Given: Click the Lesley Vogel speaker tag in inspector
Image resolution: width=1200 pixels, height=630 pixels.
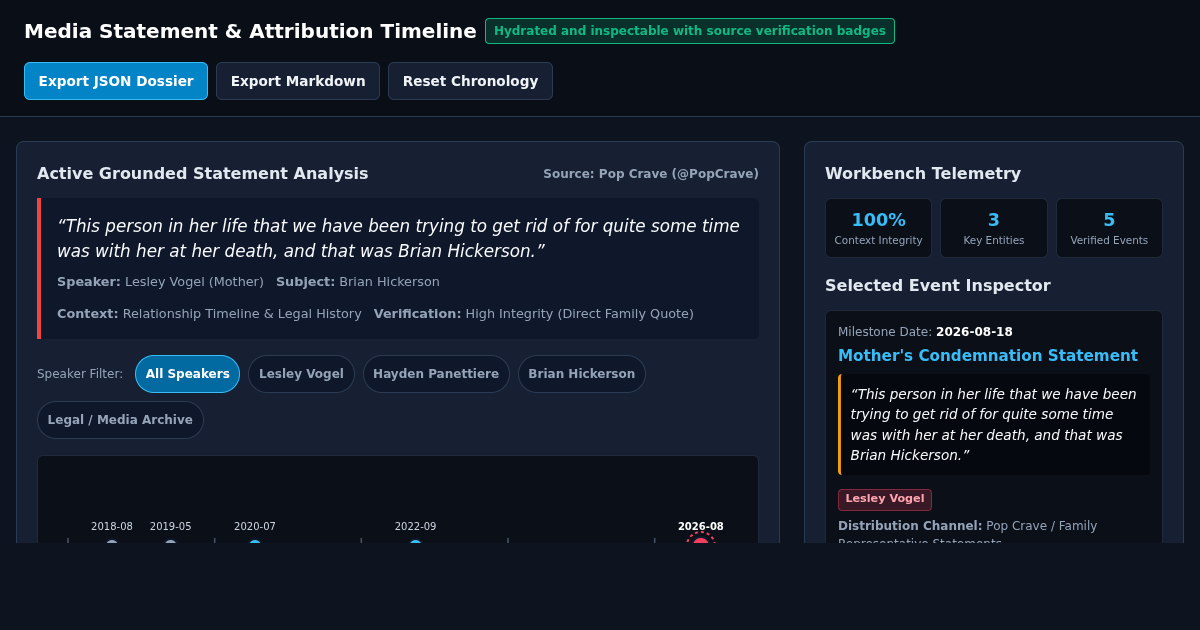Looking at the screenshot, I should [885, 499].
